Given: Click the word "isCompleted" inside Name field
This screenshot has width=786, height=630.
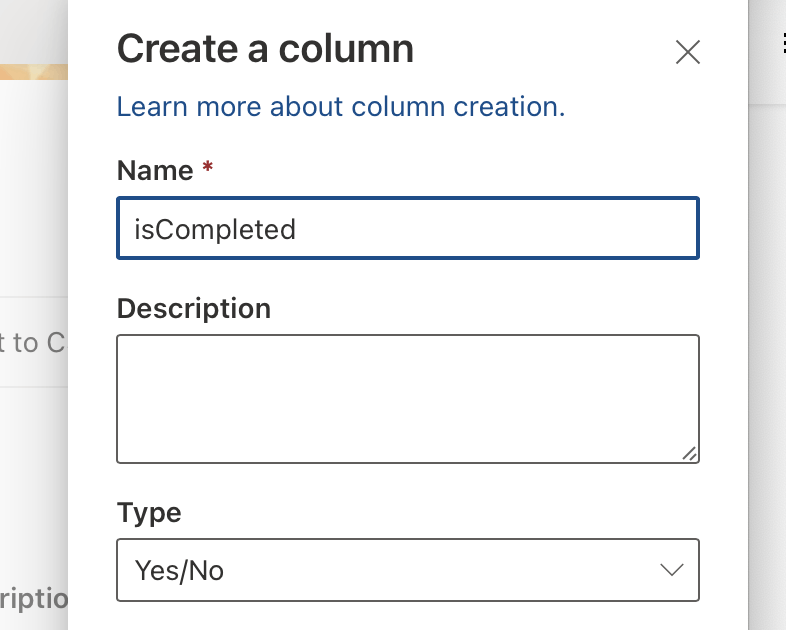Looking at the screenshot, I should coord(216,229).
